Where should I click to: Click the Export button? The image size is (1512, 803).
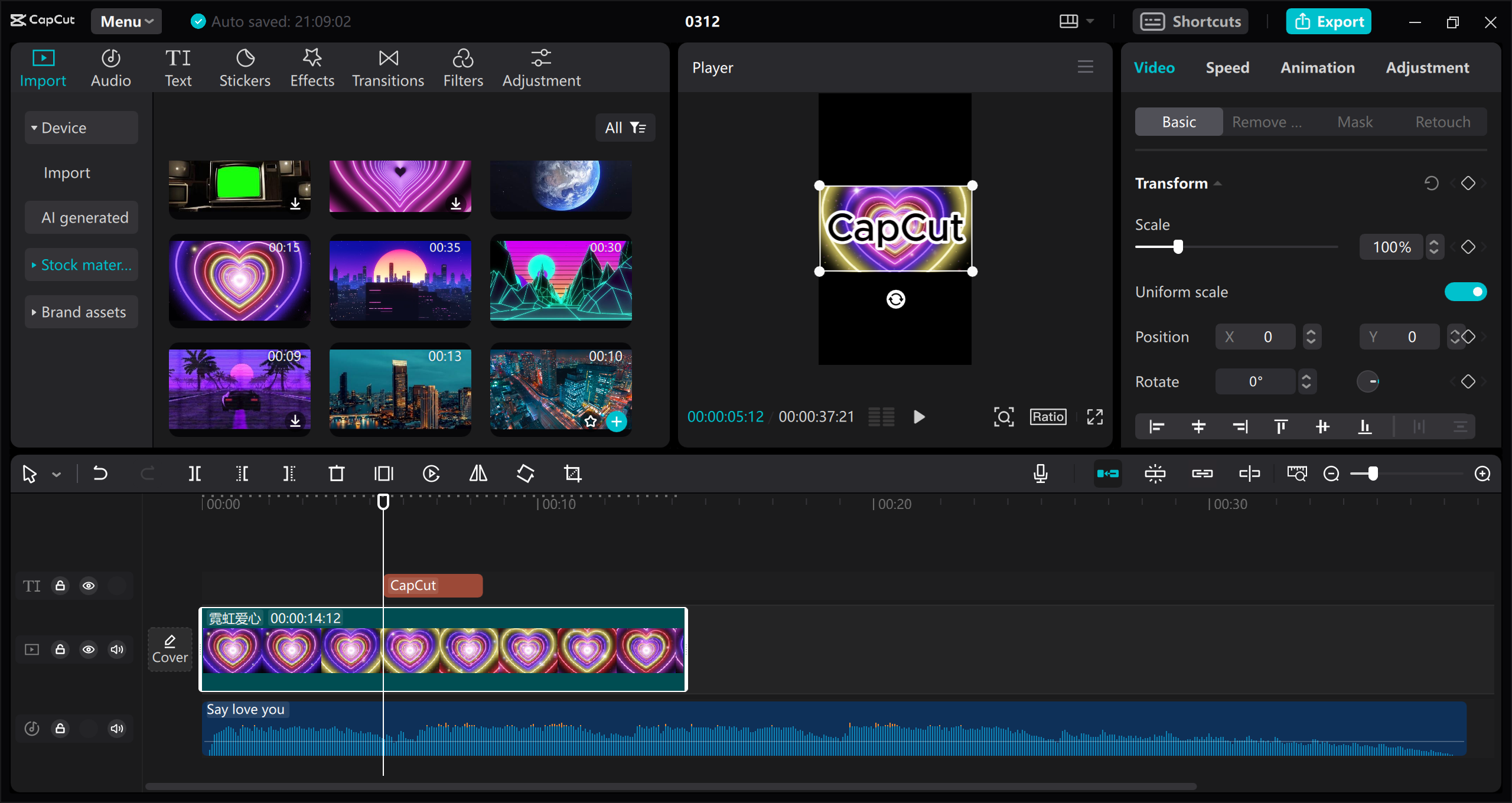[x=1328, y=21]
